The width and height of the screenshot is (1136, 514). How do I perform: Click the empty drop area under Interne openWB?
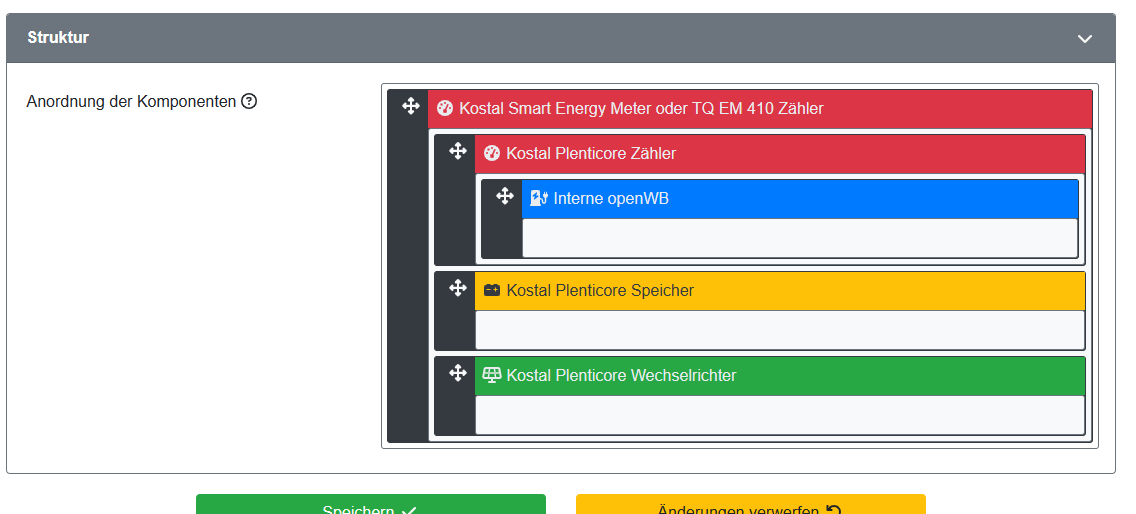[x=800, y=238]
